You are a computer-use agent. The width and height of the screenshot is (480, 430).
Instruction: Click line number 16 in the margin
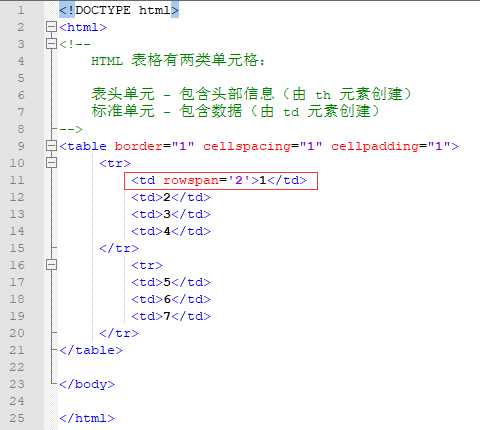pyautogui.click(x=17, y=265)
